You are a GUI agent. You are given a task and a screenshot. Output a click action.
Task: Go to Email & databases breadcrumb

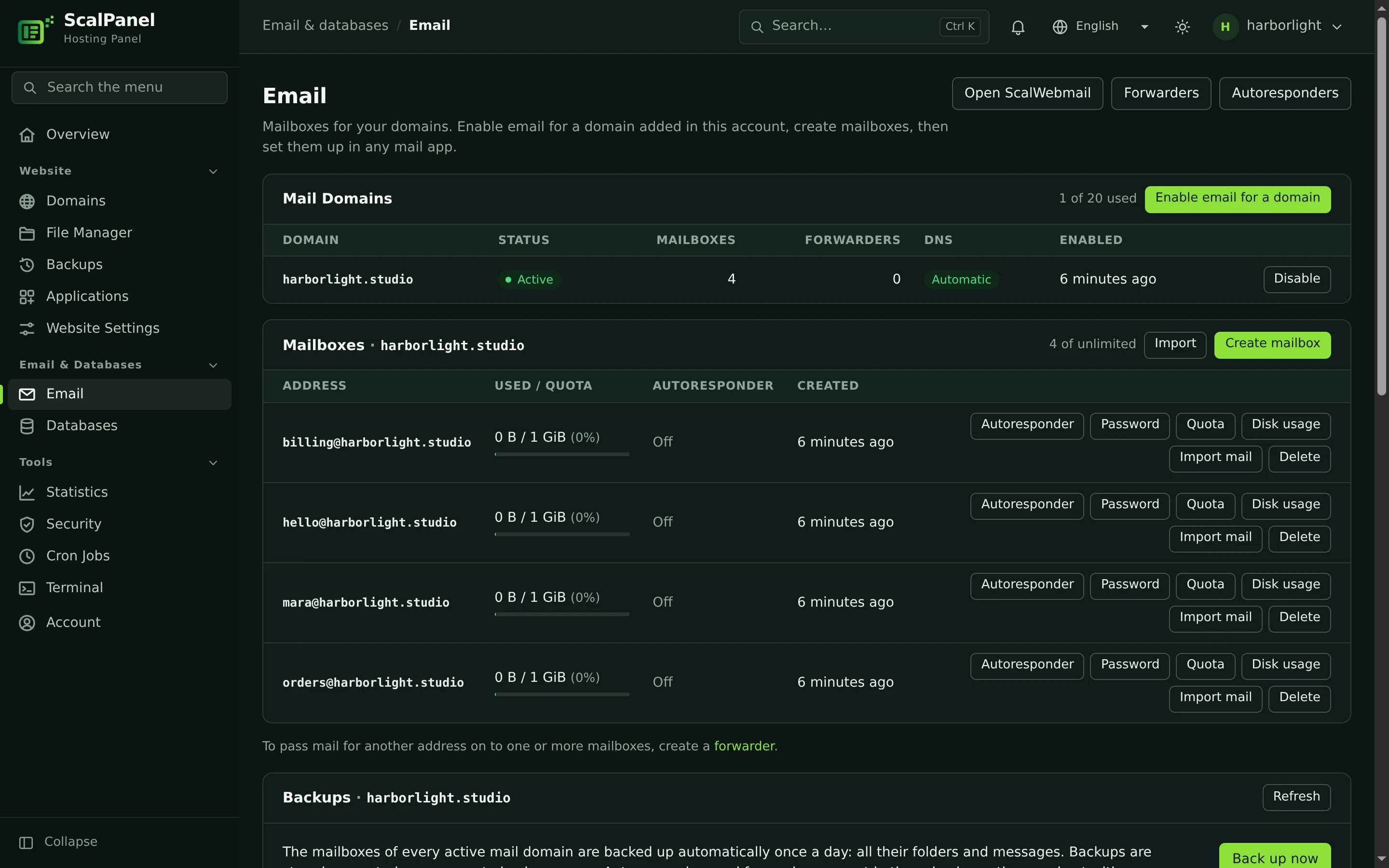325,26
